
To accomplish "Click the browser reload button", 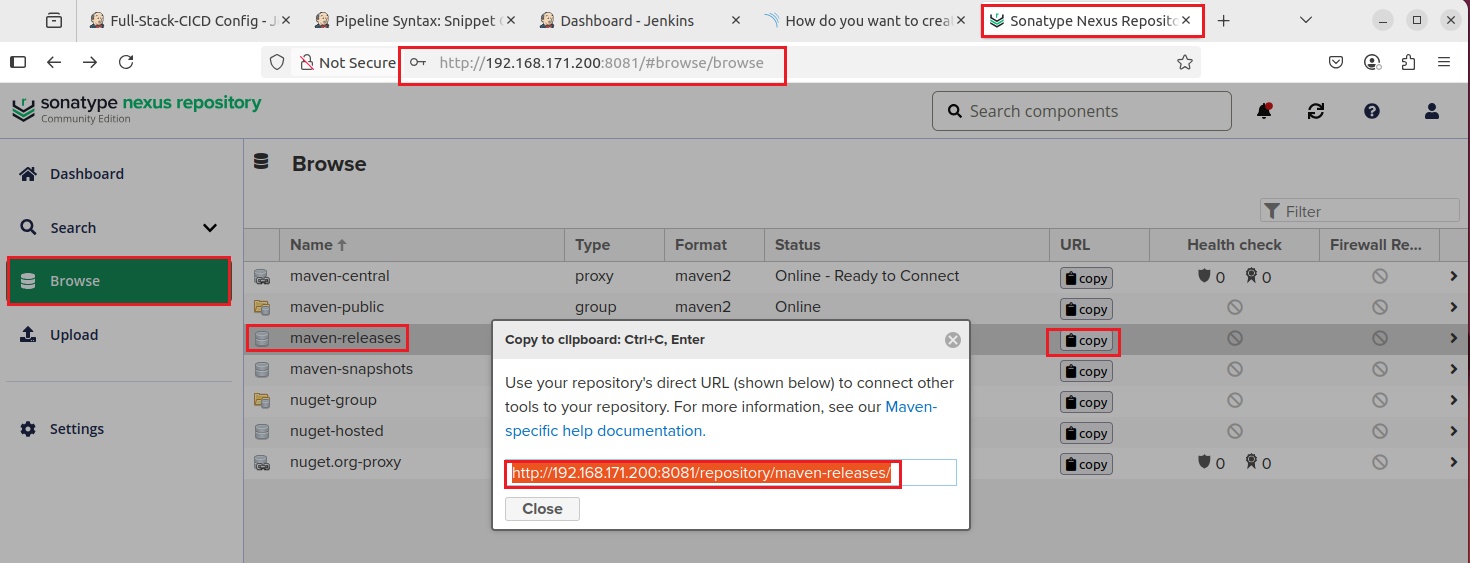I will point(126,62).
